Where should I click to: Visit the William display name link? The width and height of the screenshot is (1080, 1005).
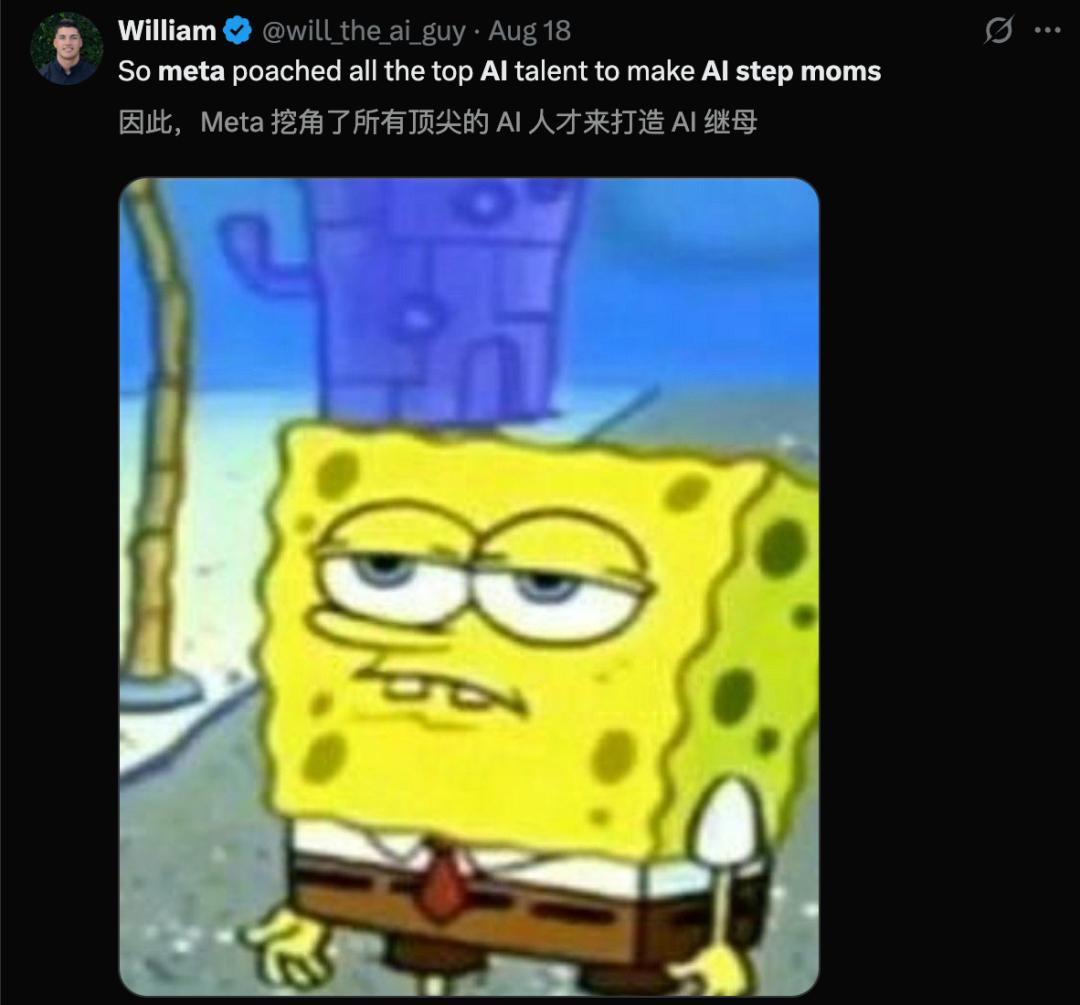pyautogui.click(x=167, y=31)
